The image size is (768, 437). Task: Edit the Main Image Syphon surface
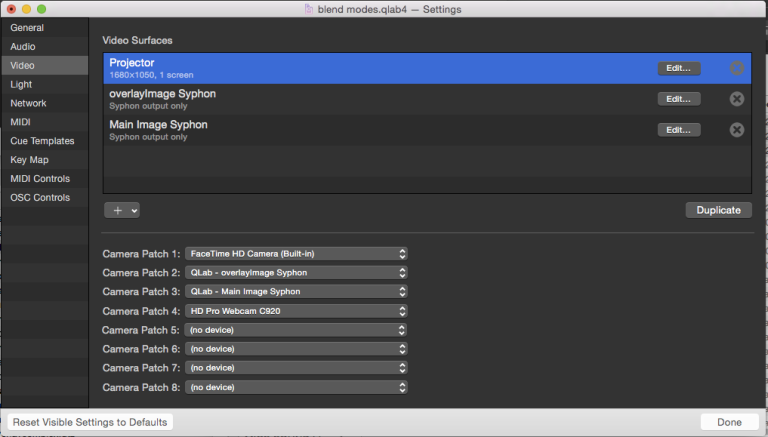click(x=679, y=129)
